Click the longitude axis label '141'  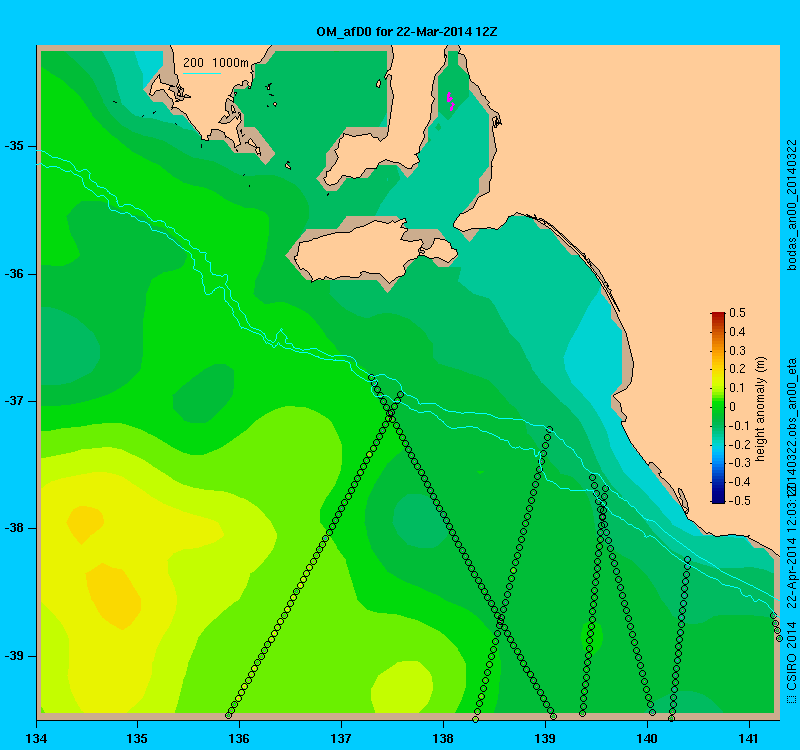[x=749, y=738]
